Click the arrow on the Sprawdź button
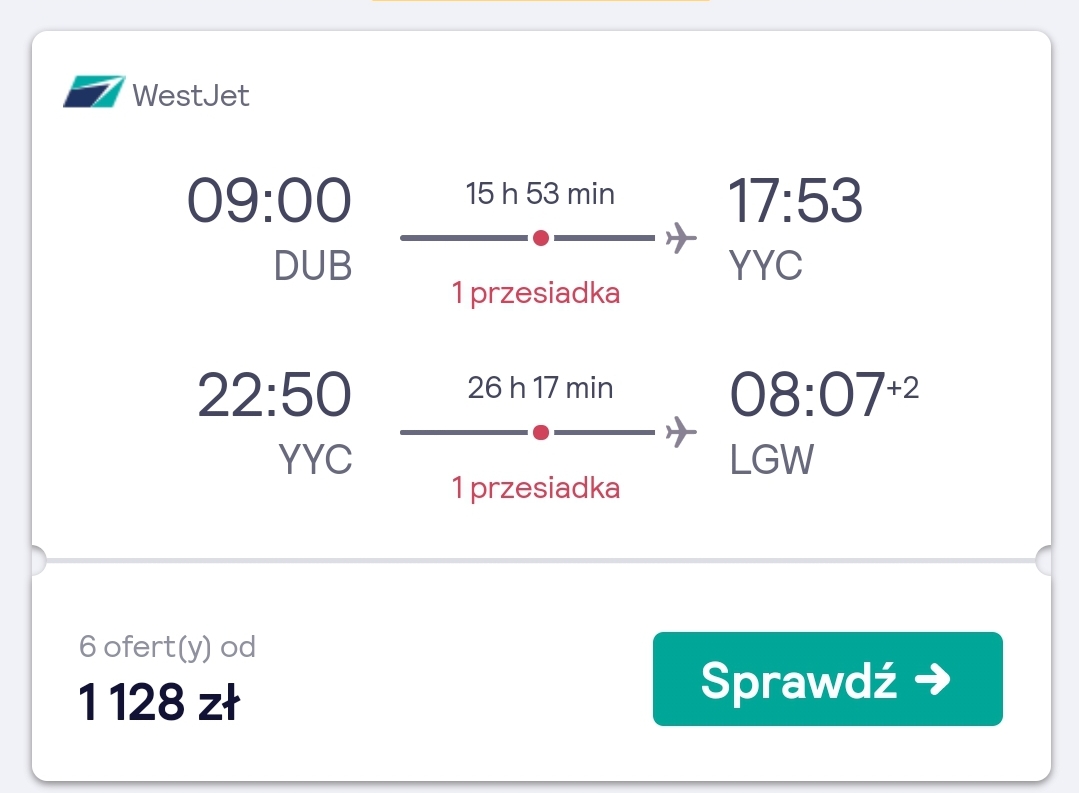Image resolution: width=1079 pixels, height=793 pixels. [932, 679]
